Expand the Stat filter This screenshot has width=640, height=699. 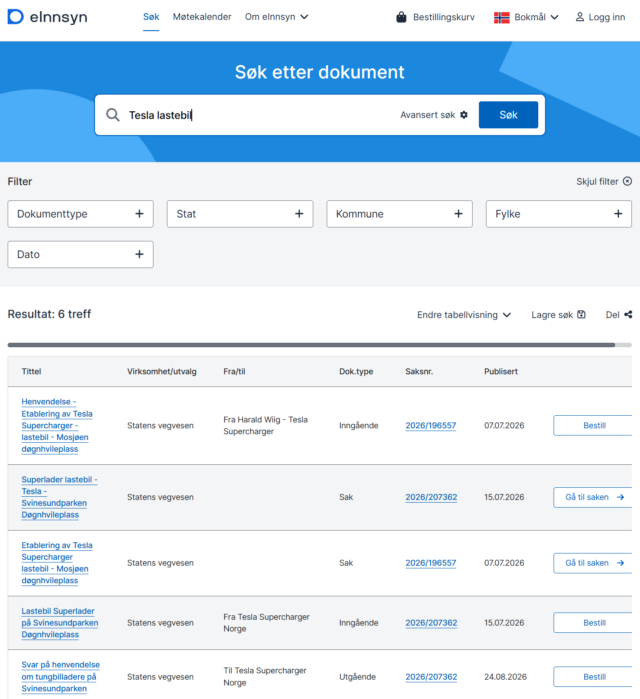240,214
